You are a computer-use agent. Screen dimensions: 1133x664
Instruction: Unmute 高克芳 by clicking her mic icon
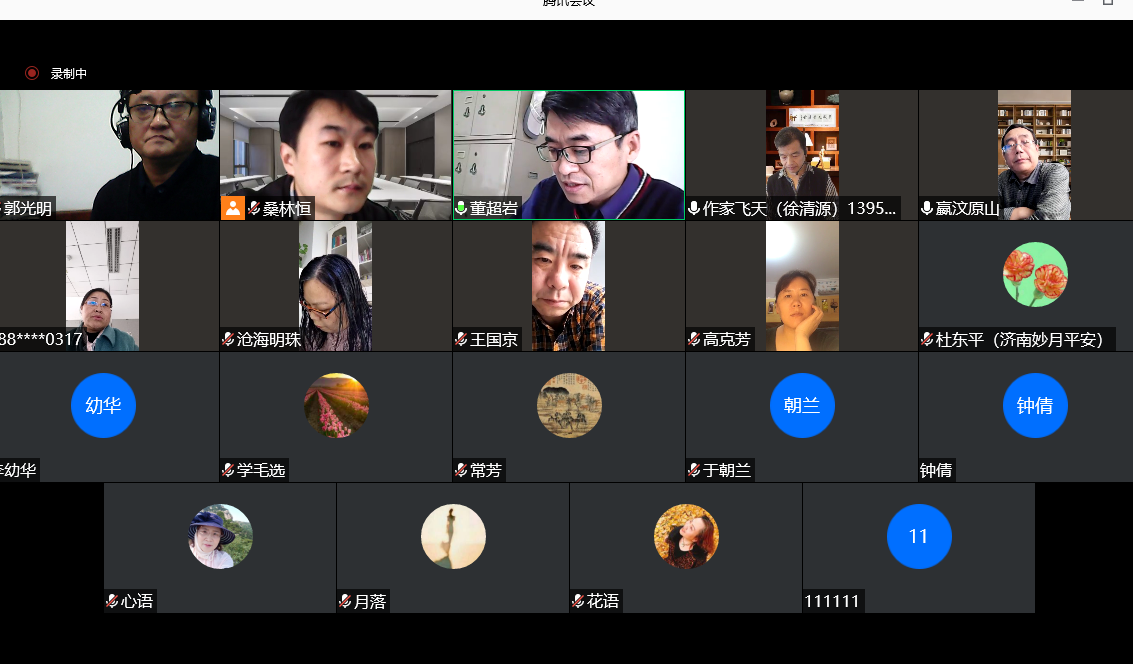pos(695,339)
